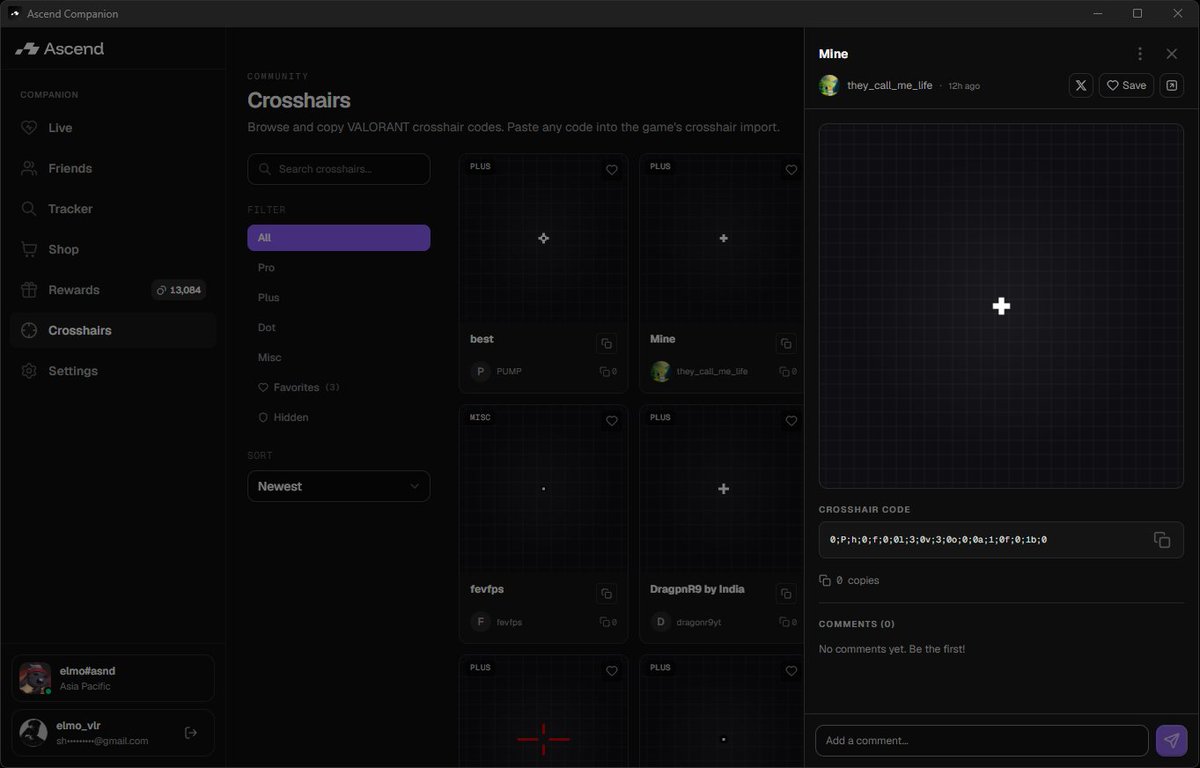The width and height of the screenshot is (1200, 768).
Task: Close the Mine crosshair detail panel
Action: coord(1172,54)
